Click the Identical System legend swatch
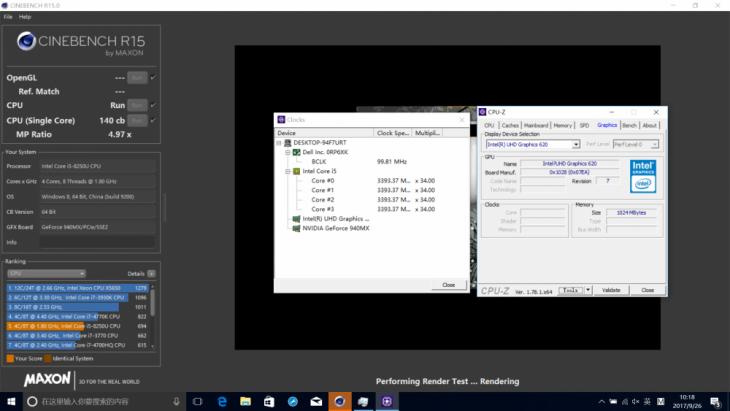The height and width of the screenshot is (411, 730). pos(48,358)
